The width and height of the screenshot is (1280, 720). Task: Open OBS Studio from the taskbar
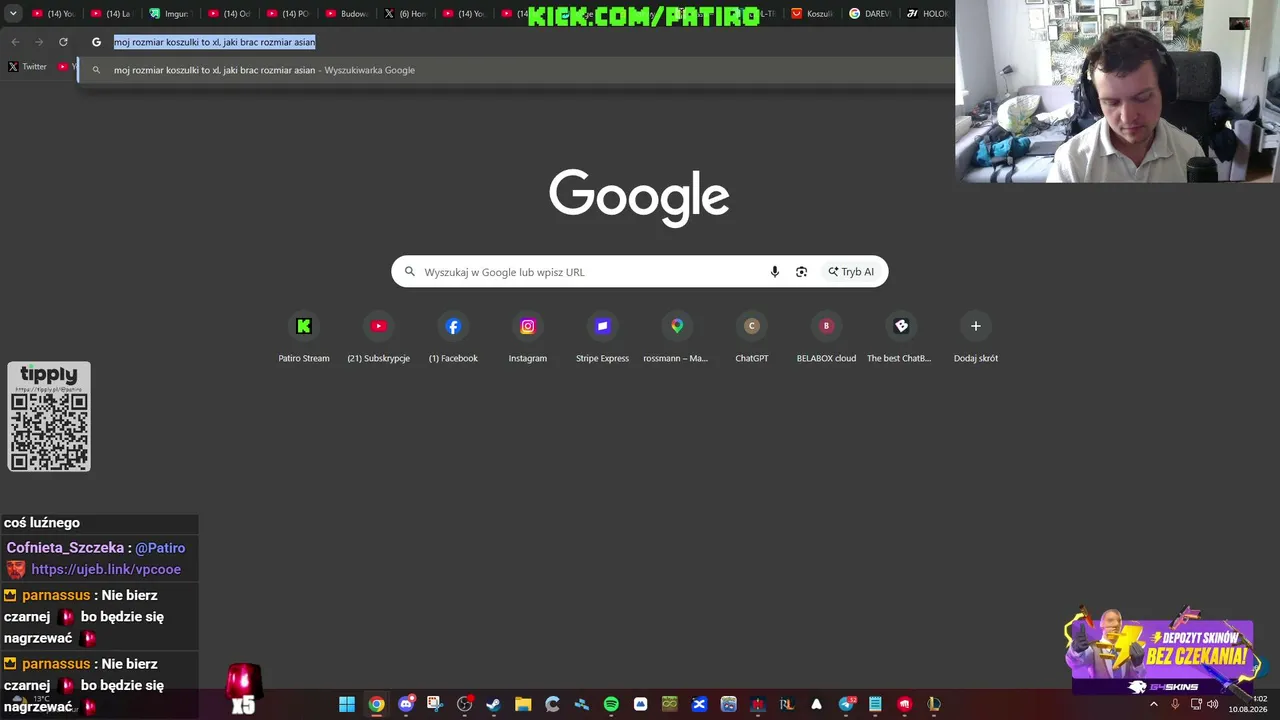coord(464,704)
